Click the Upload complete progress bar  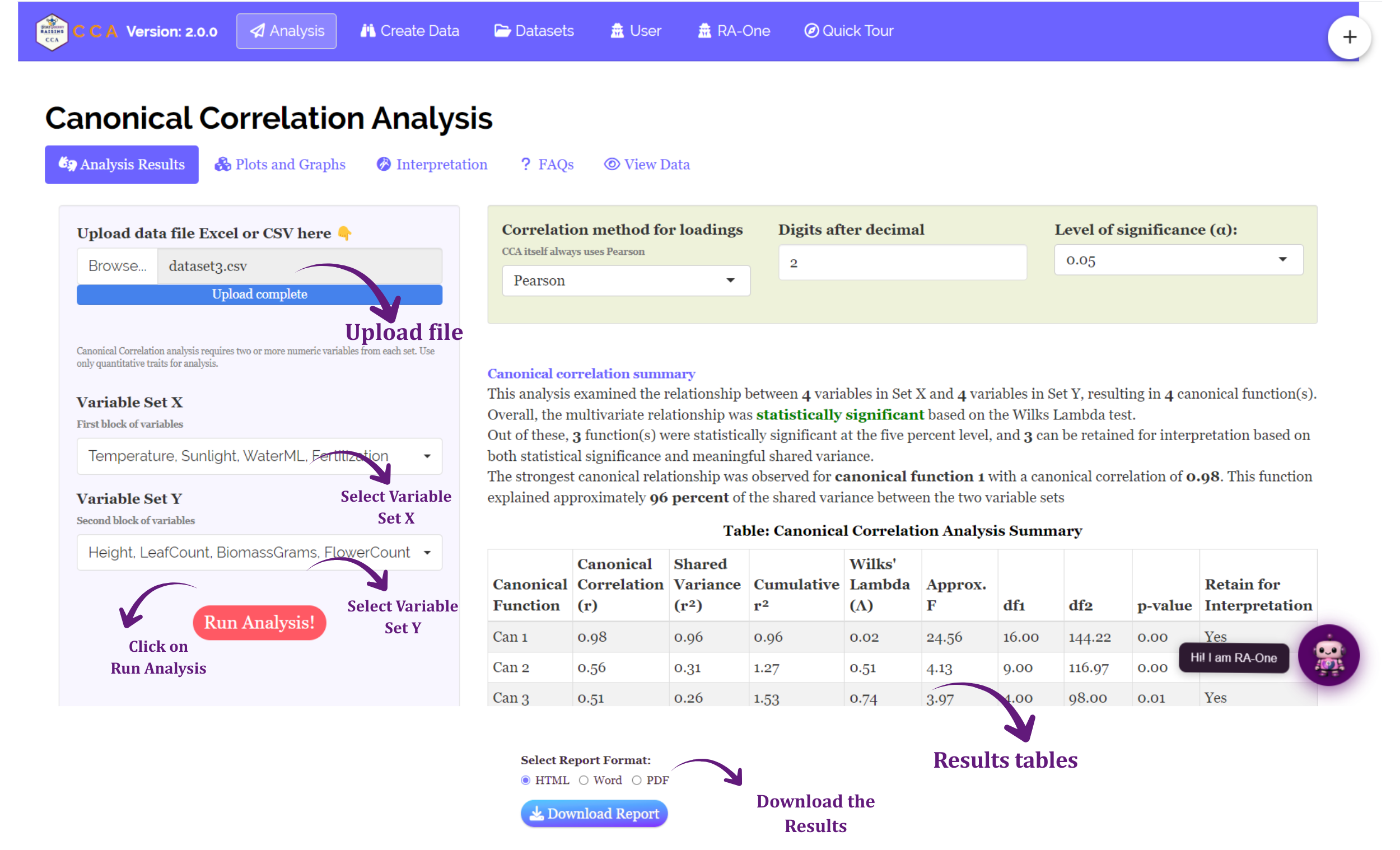click(260, 295)
